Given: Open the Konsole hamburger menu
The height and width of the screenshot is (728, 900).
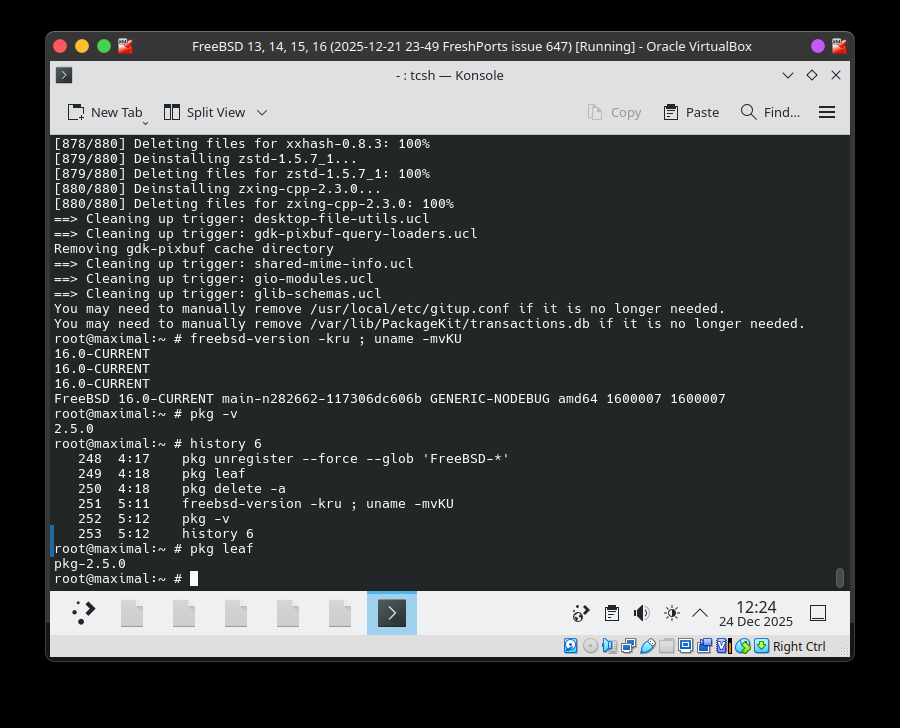Looking at the screenshot, I should tap(826, 112).
